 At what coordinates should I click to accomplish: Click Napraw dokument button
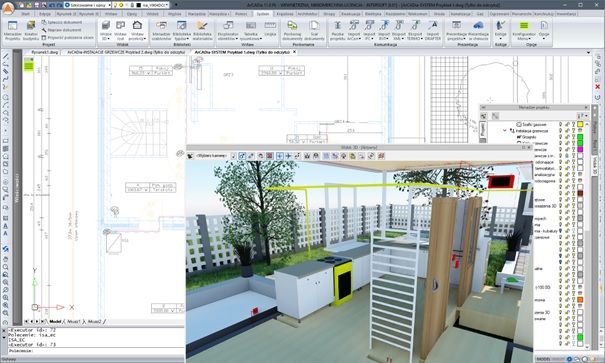[61, 30]
